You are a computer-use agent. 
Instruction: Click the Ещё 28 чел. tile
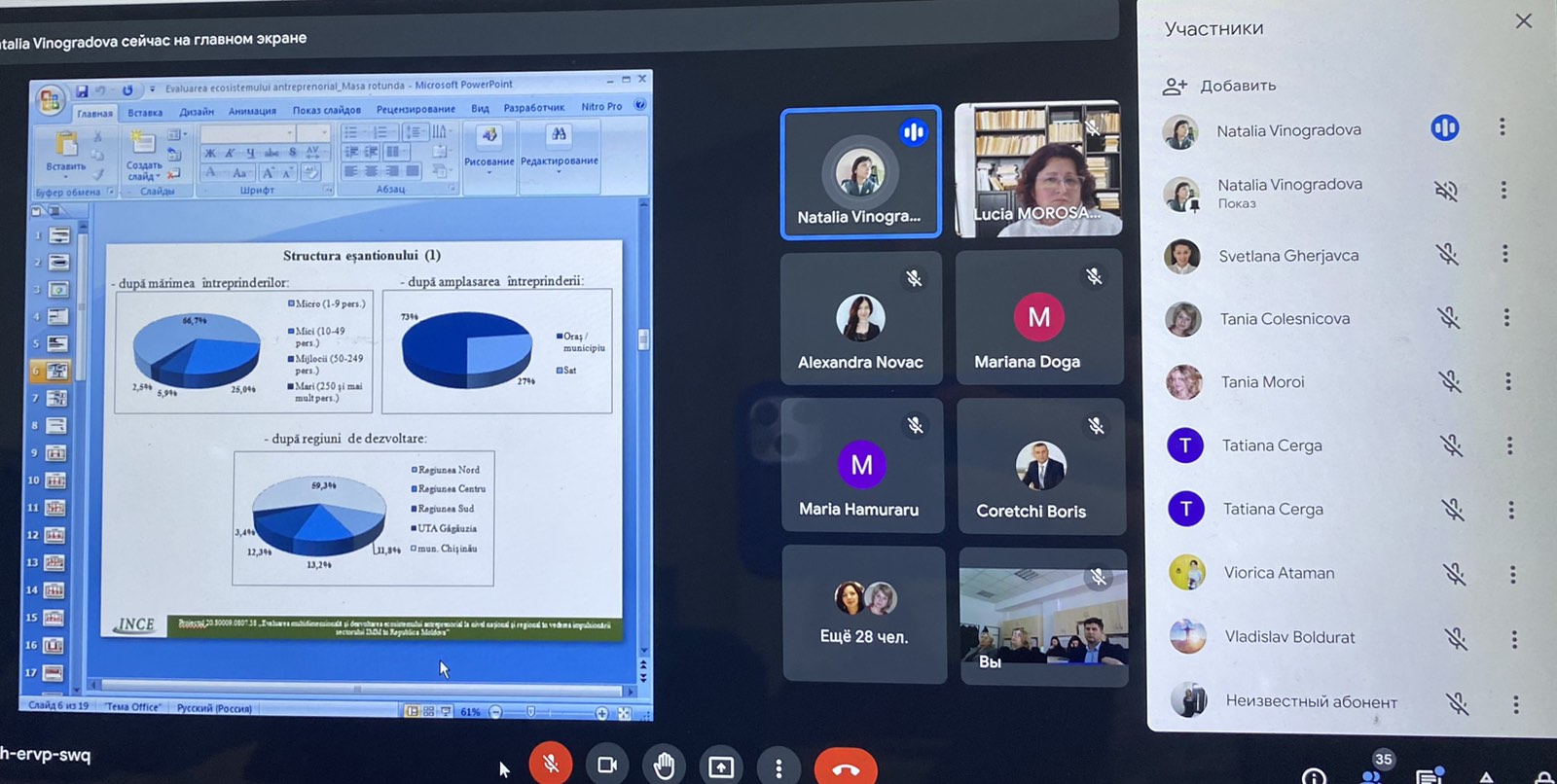coord(864,614)
